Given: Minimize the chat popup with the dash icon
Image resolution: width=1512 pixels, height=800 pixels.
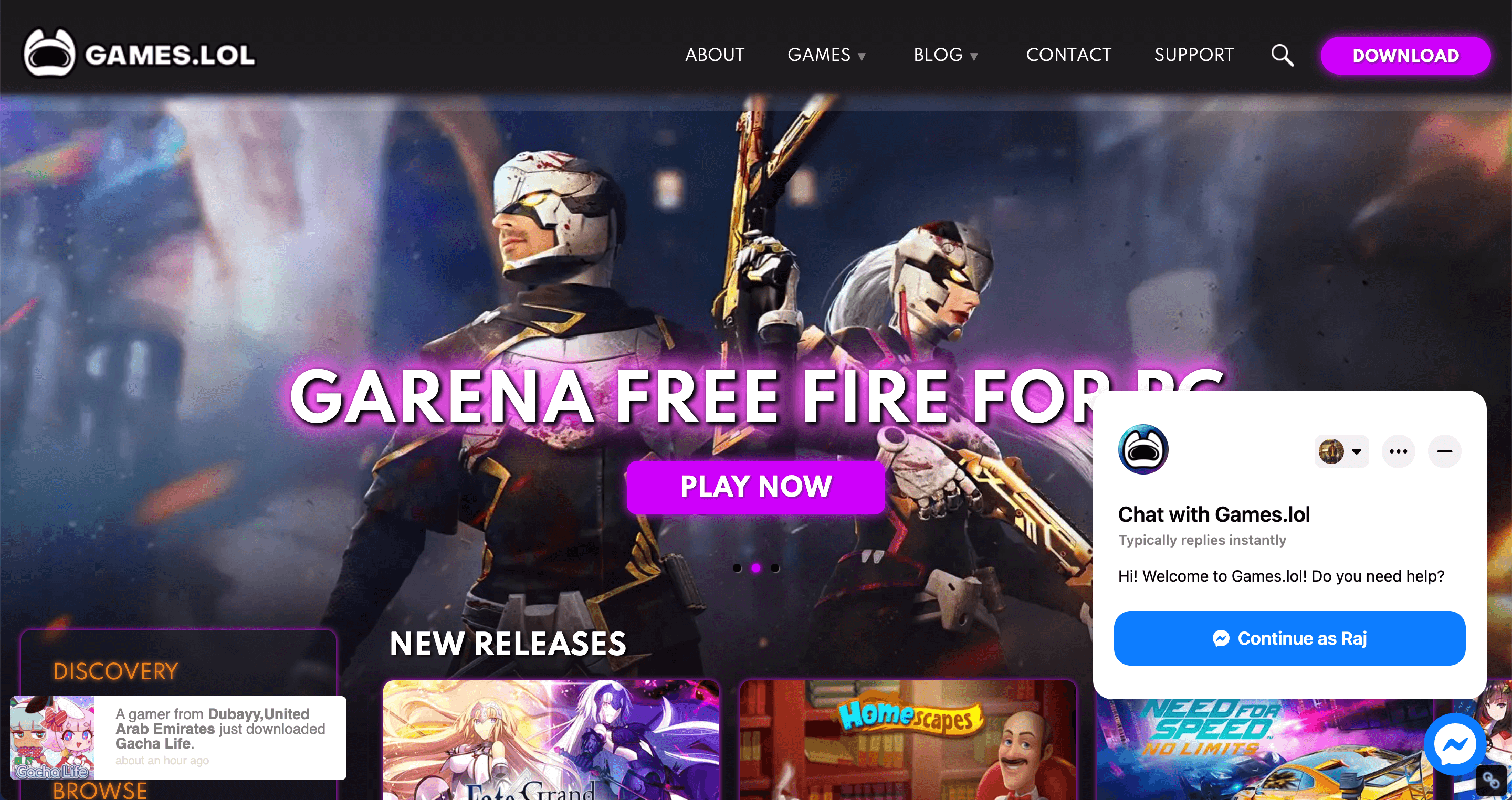Looking at the screenshot, I should click(1444, 451).
